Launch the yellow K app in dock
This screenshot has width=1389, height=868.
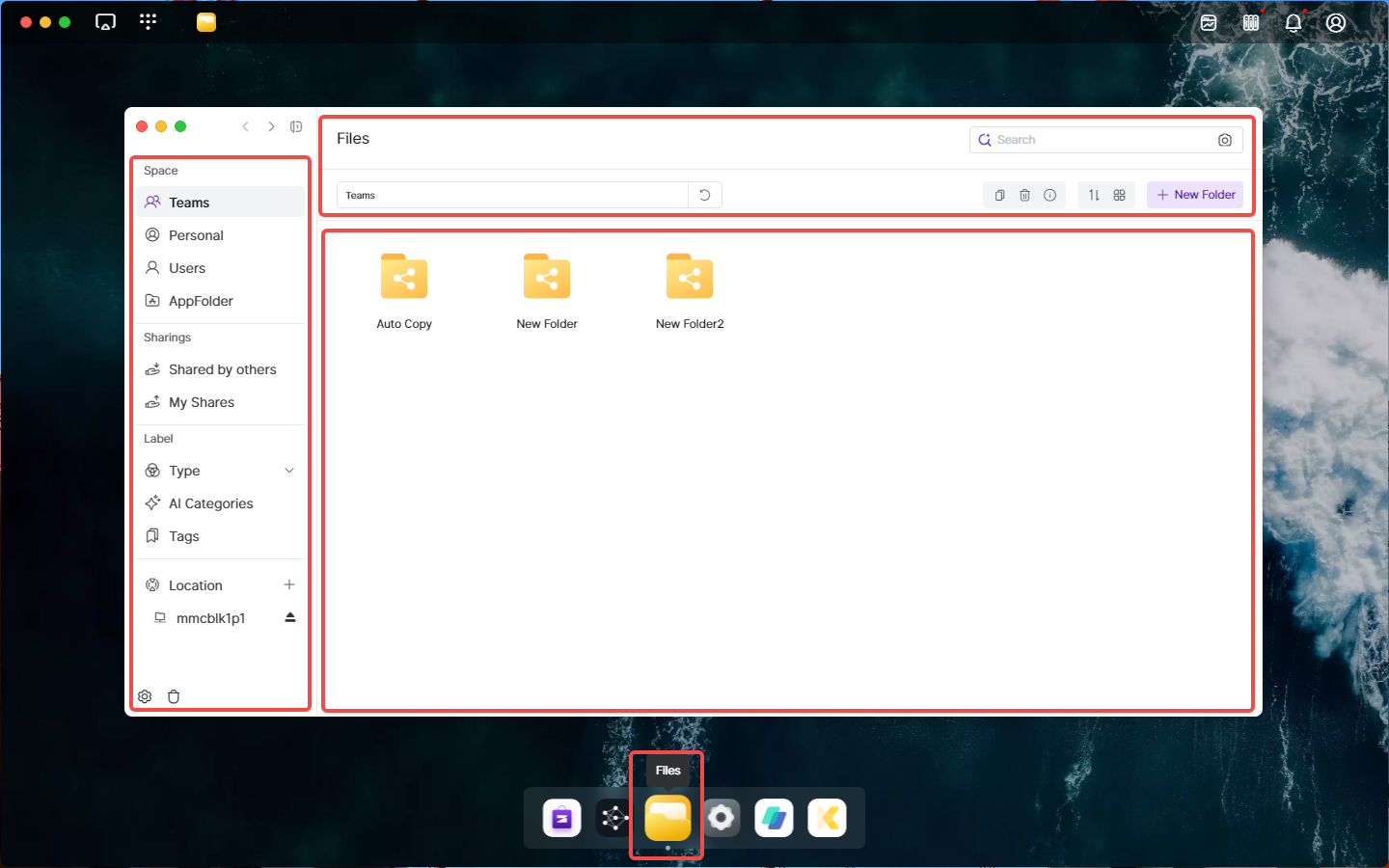coord(828,819)
